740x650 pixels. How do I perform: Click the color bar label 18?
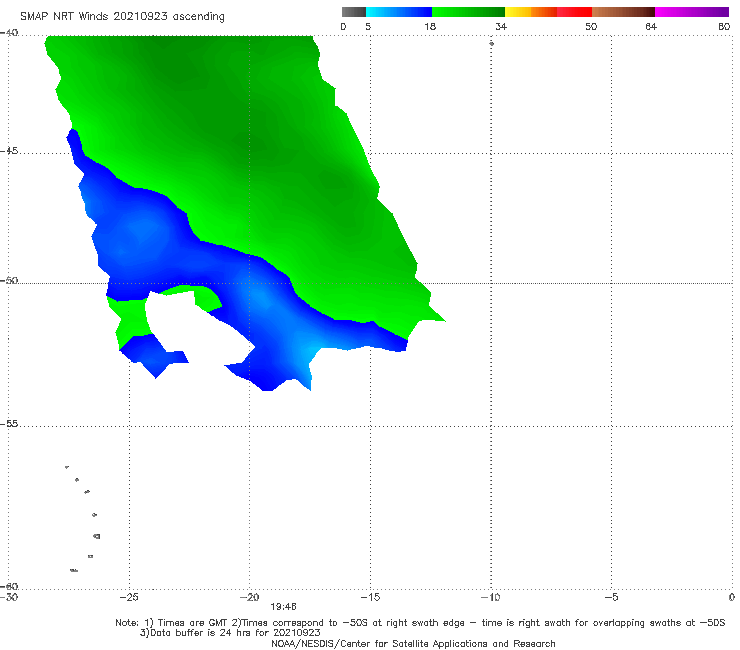tap(430, 26)
